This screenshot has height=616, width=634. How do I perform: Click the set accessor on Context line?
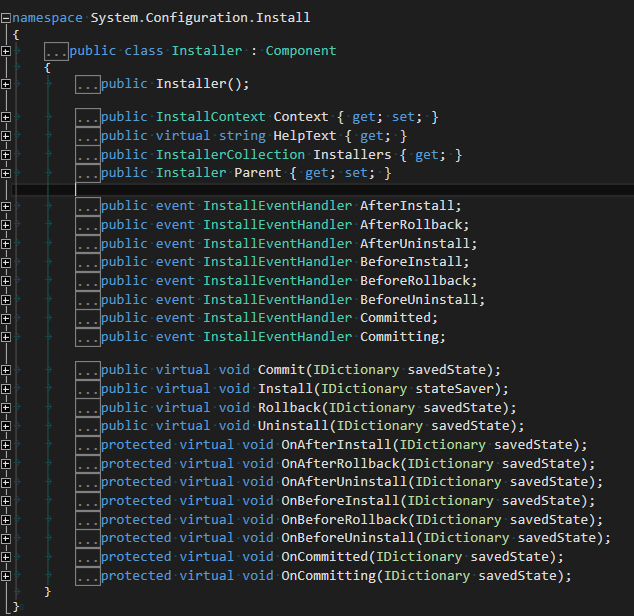(x=403, y=117)
